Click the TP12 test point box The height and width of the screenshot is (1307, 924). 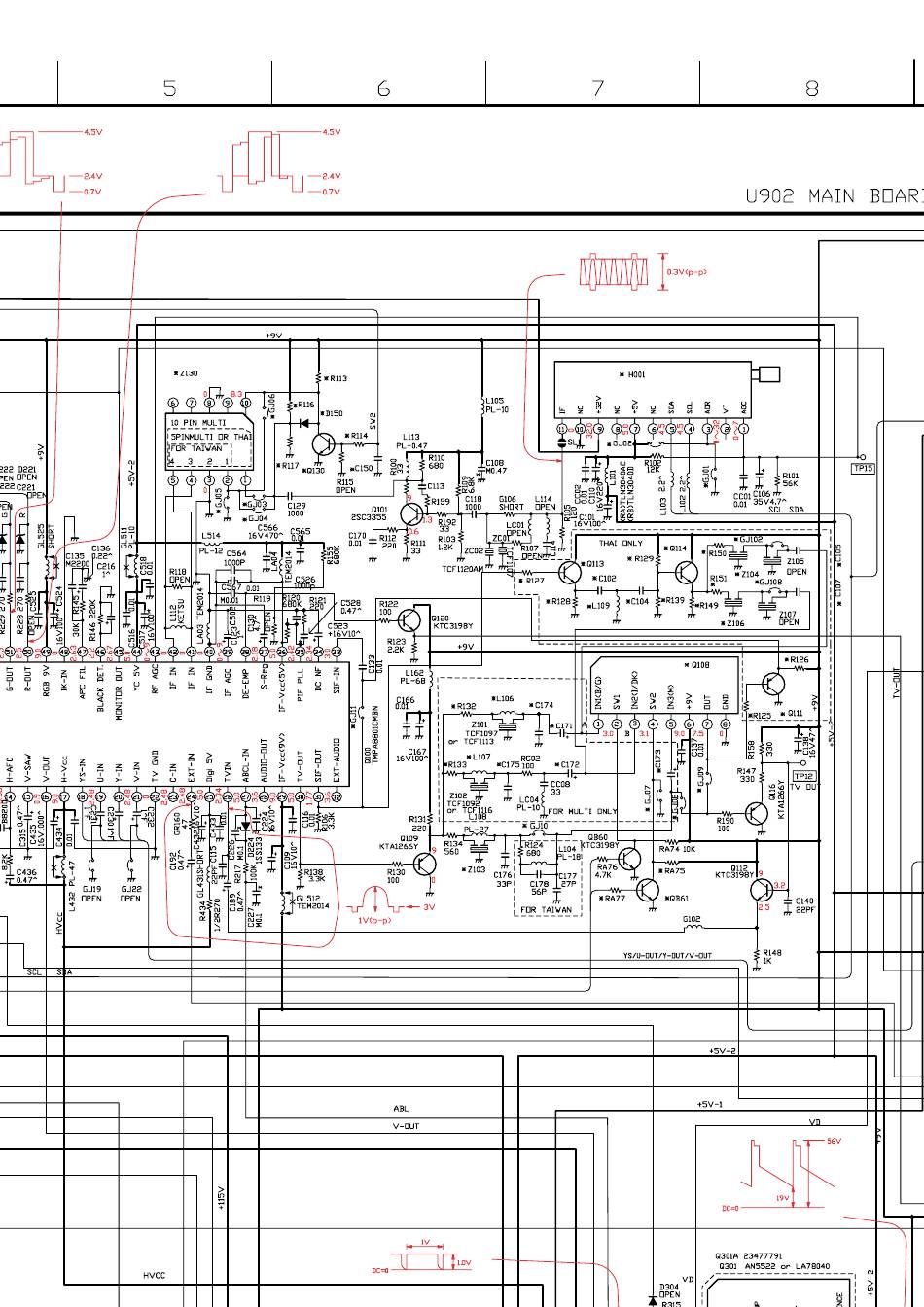tap(803, 776)
